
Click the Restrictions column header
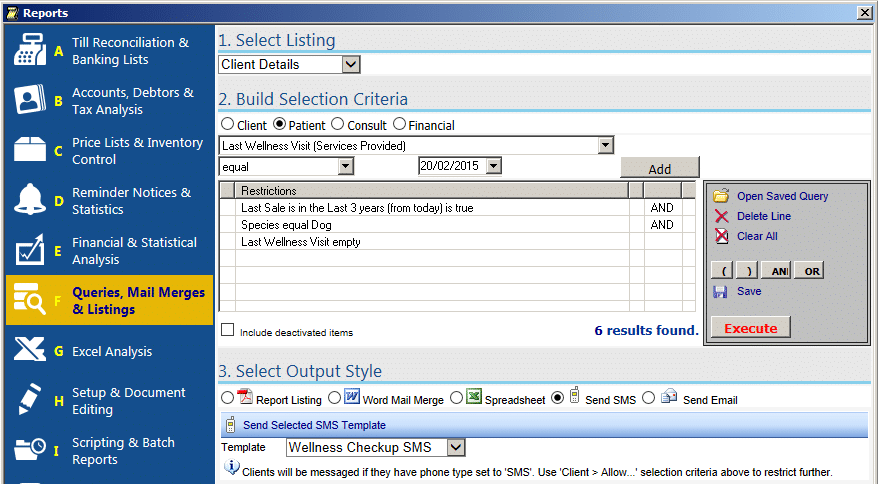tap(432, 190)
